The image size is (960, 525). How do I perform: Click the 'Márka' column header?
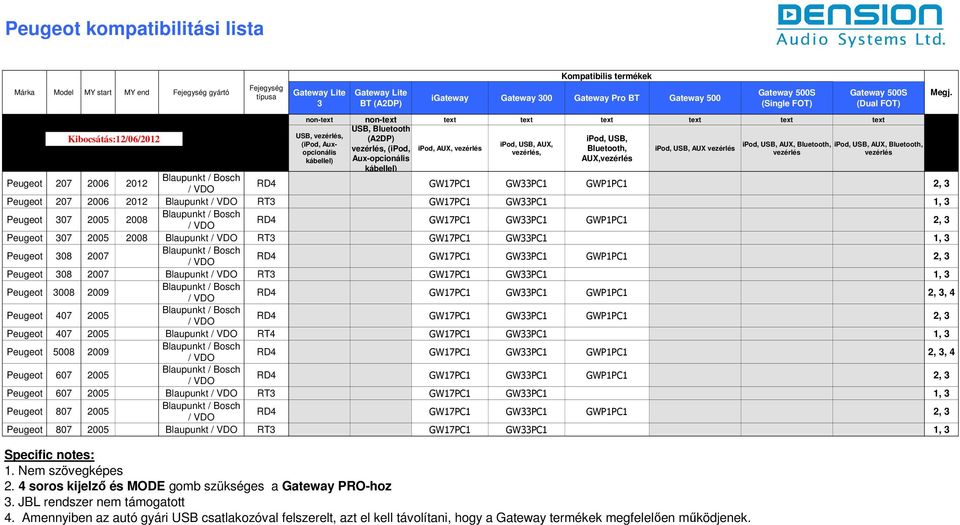click(24, 92)
